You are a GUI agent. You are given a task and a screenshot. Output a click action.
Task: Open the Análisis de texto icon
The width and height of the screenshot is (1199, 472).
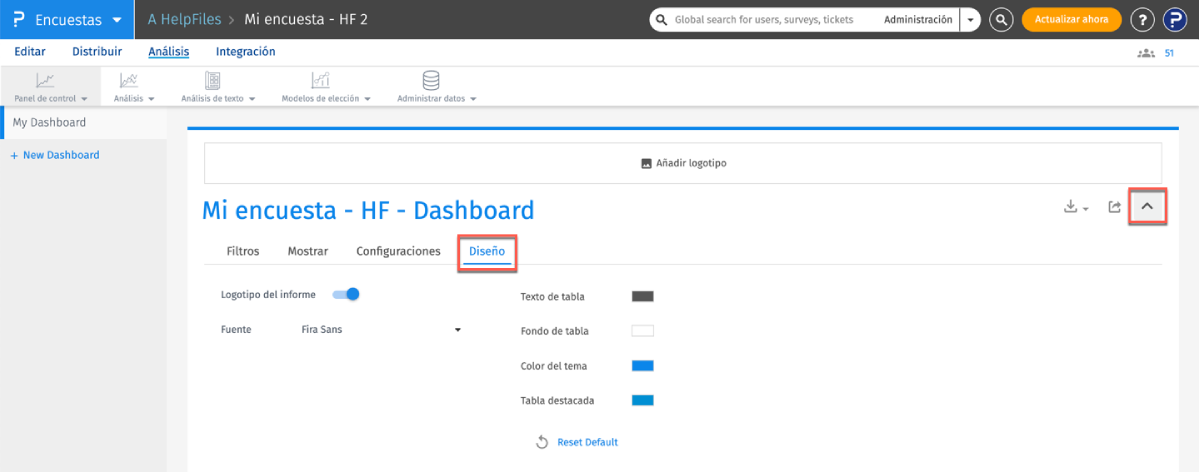click(213, 81)
